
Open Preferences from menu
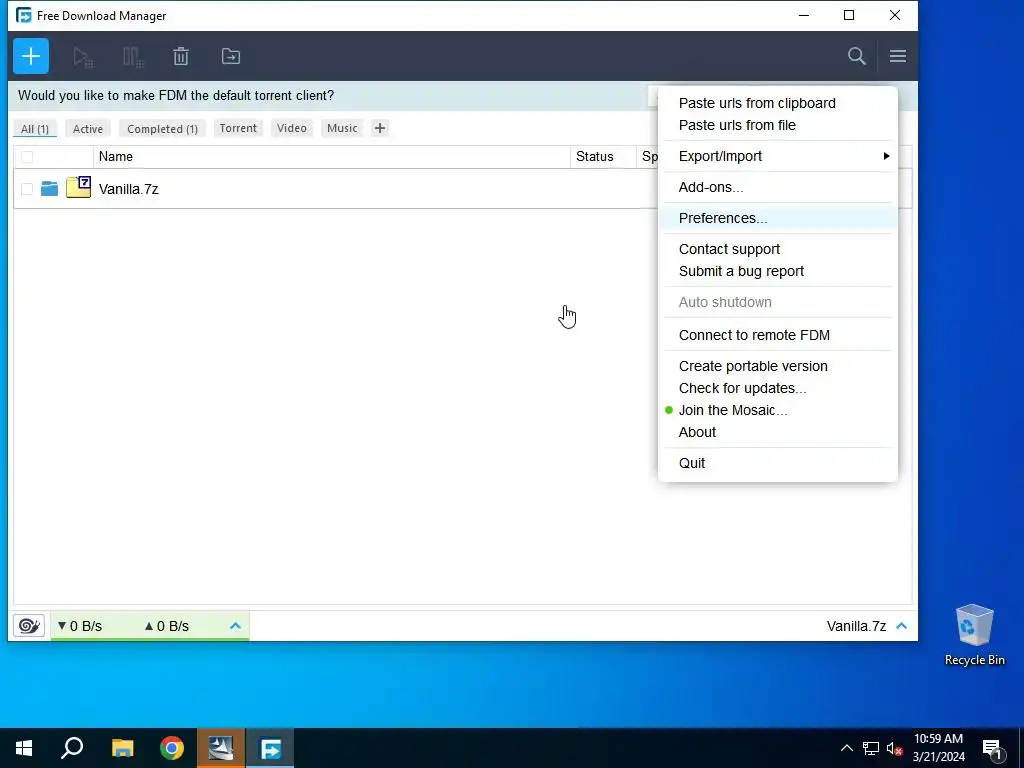tap(777, 218)
